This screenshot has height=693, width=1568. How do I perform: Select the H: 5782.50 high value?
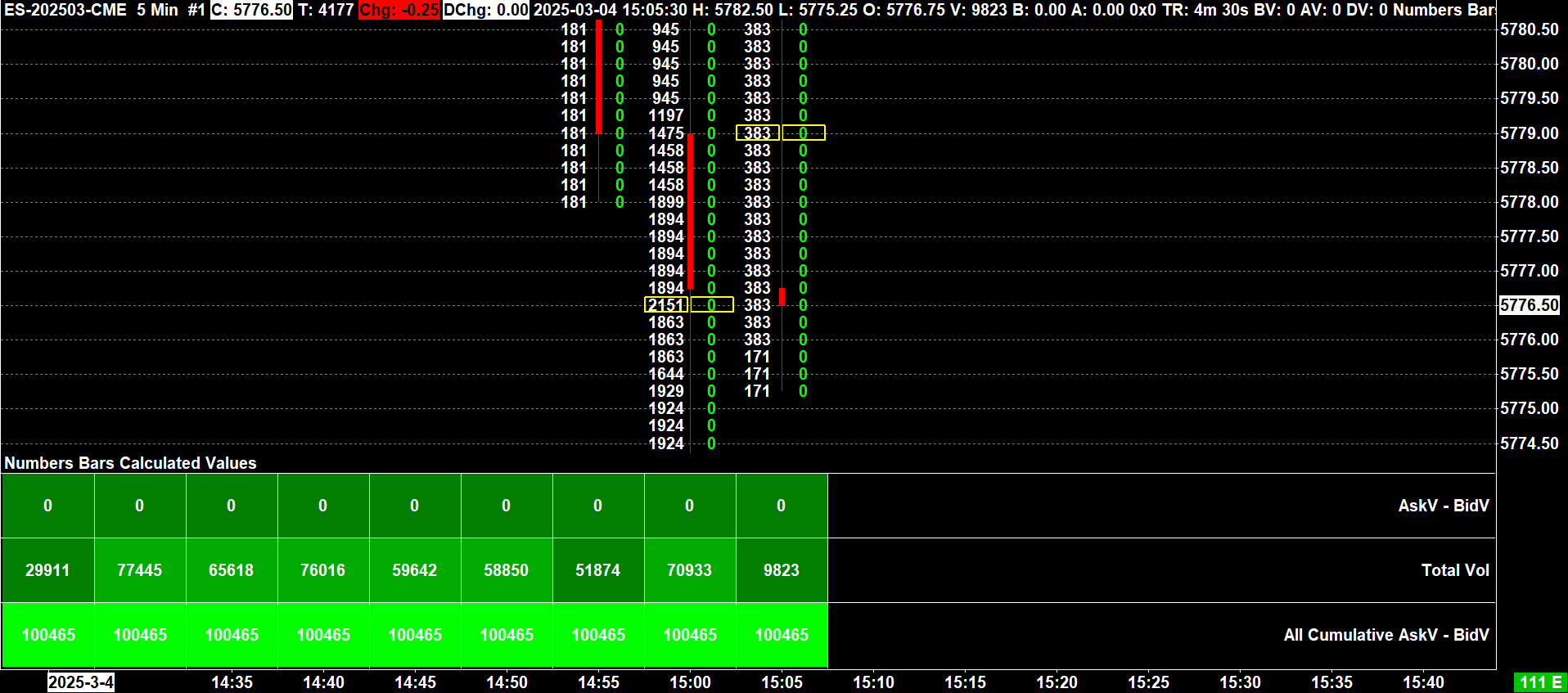point(732,10)
